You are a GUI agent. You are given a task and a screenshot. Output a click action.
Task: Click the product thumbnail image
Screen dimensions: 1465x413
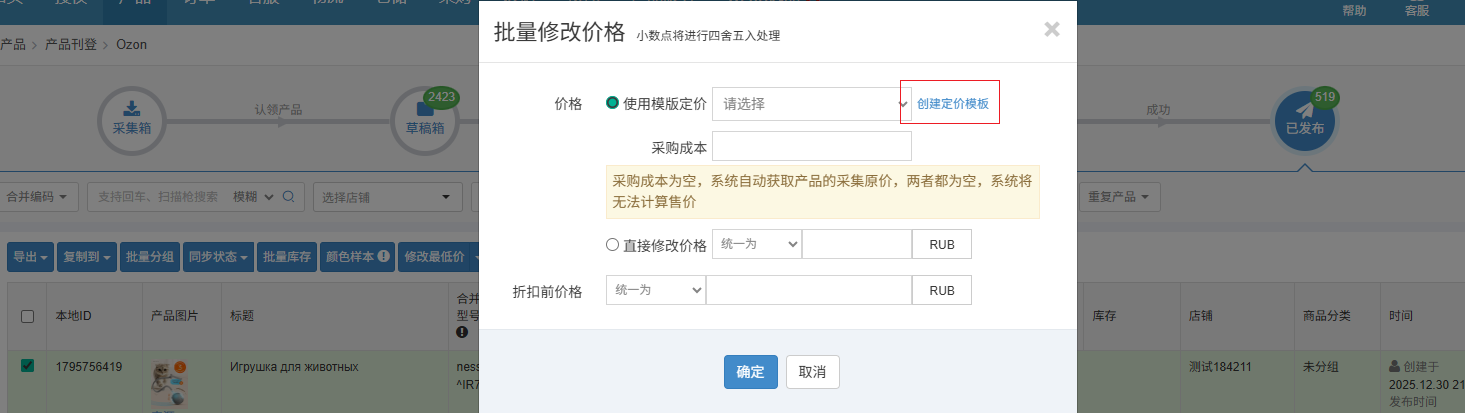pyautogui.click(x=167, y=383)
